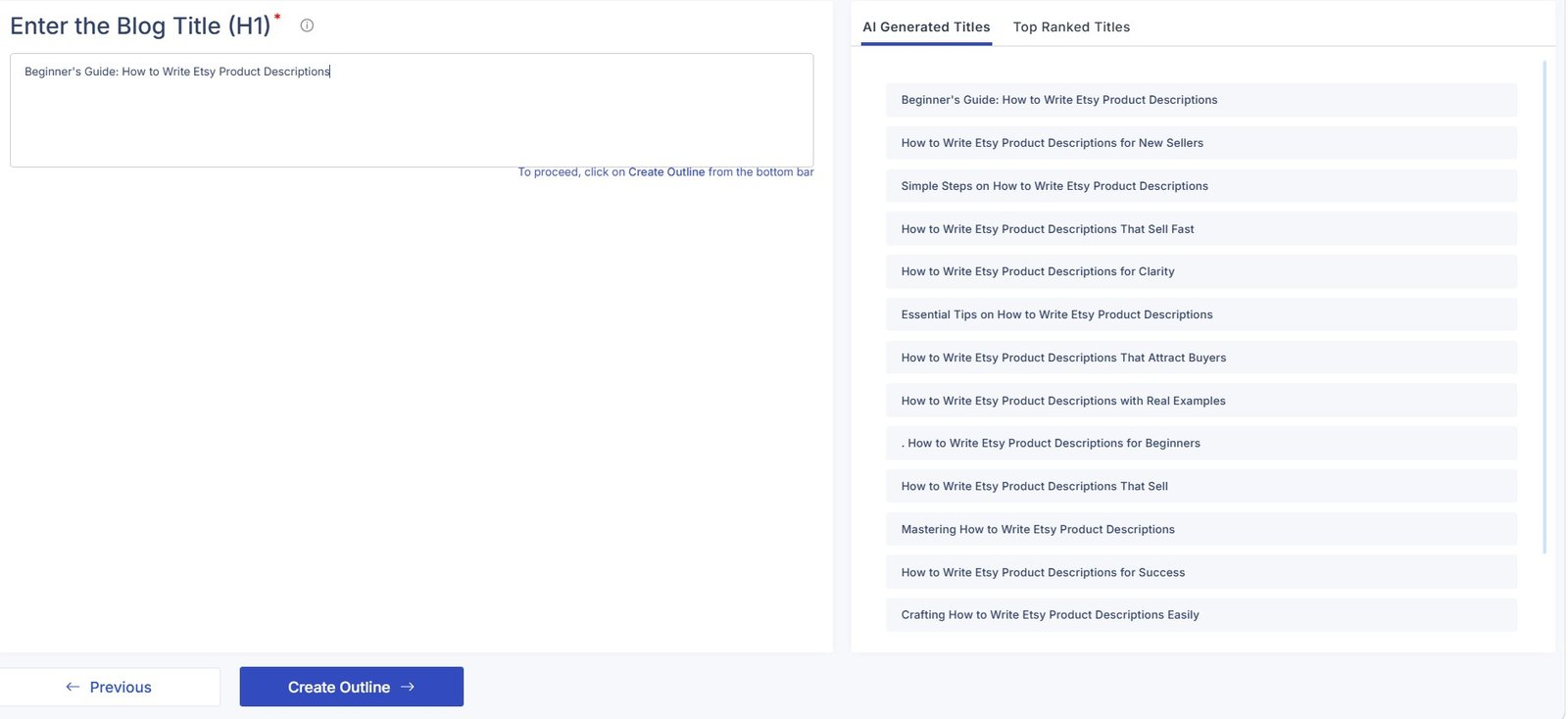Viewport: 1568px width, 719px height.
Task: Click inside the blog title text box
Action: (x=412, y=110)
